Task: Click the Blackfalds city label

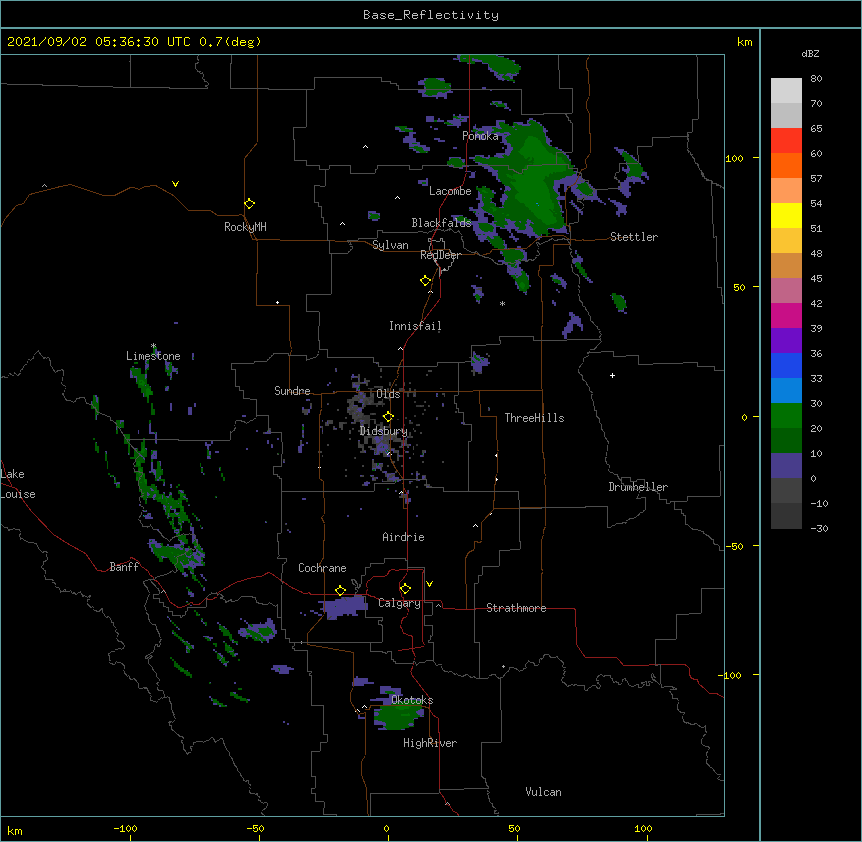Action: tap(441, 223)
